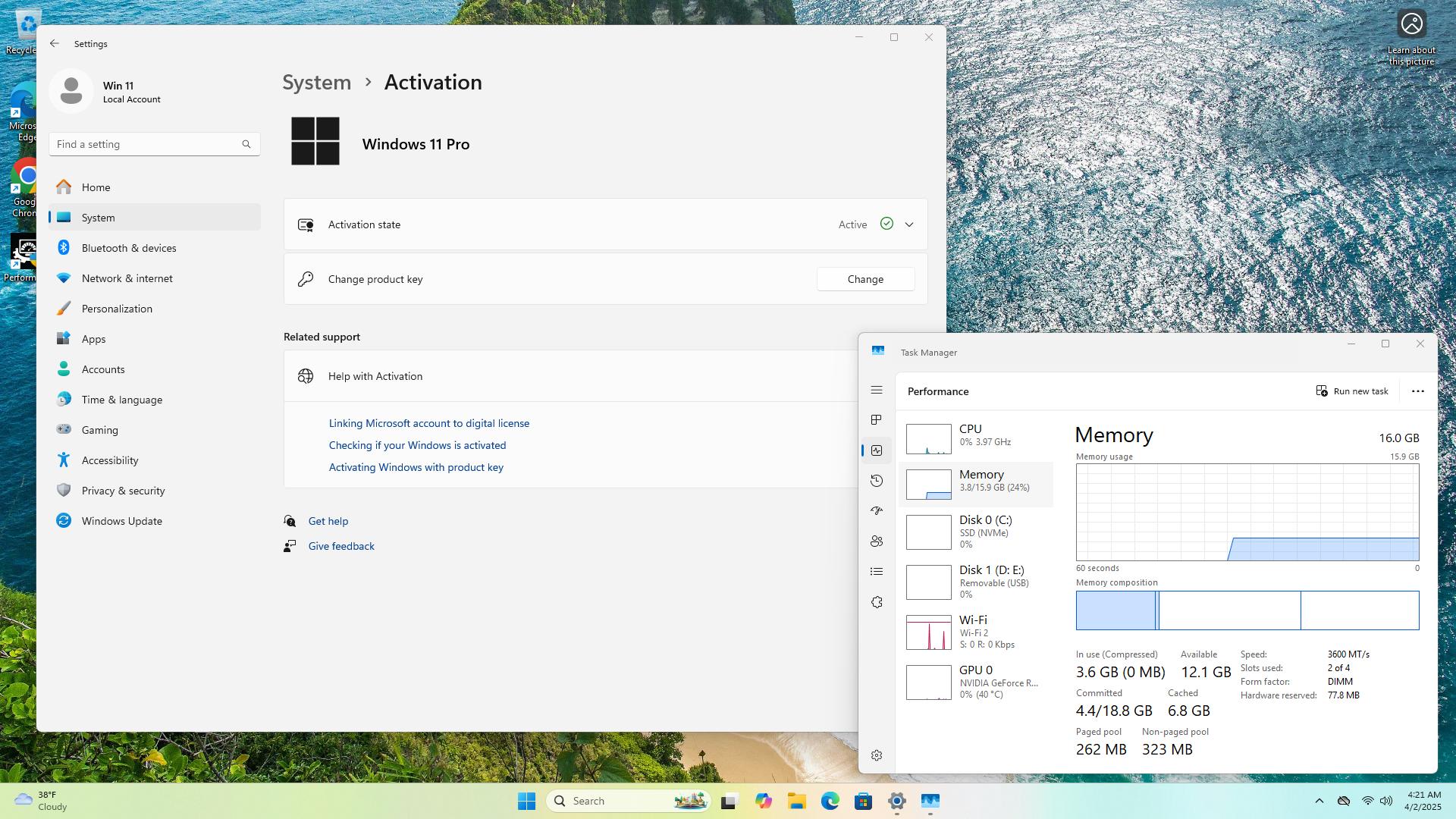This screenshot has width=1456, height=819.
Task: Open volume speaker tray icon
Action: coord(1386,801)
